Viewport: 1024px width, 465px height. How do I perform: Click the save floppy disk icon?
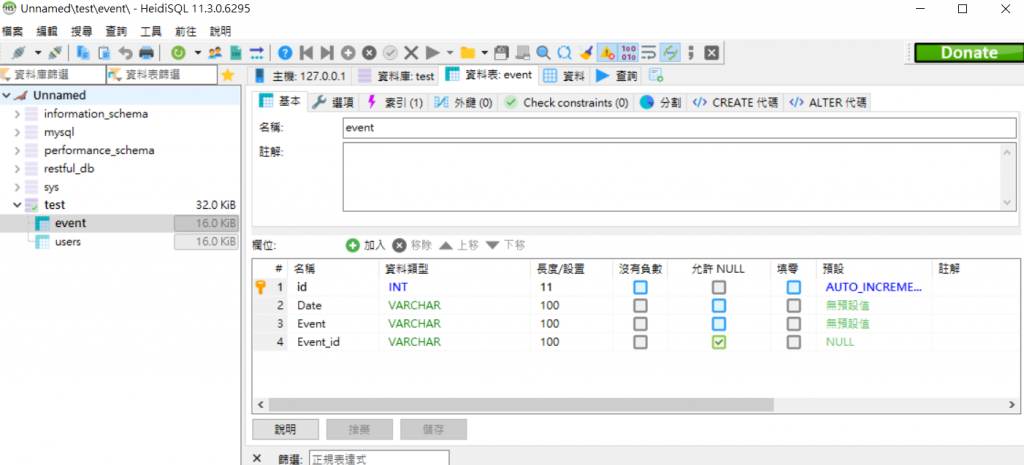point(502,52)
